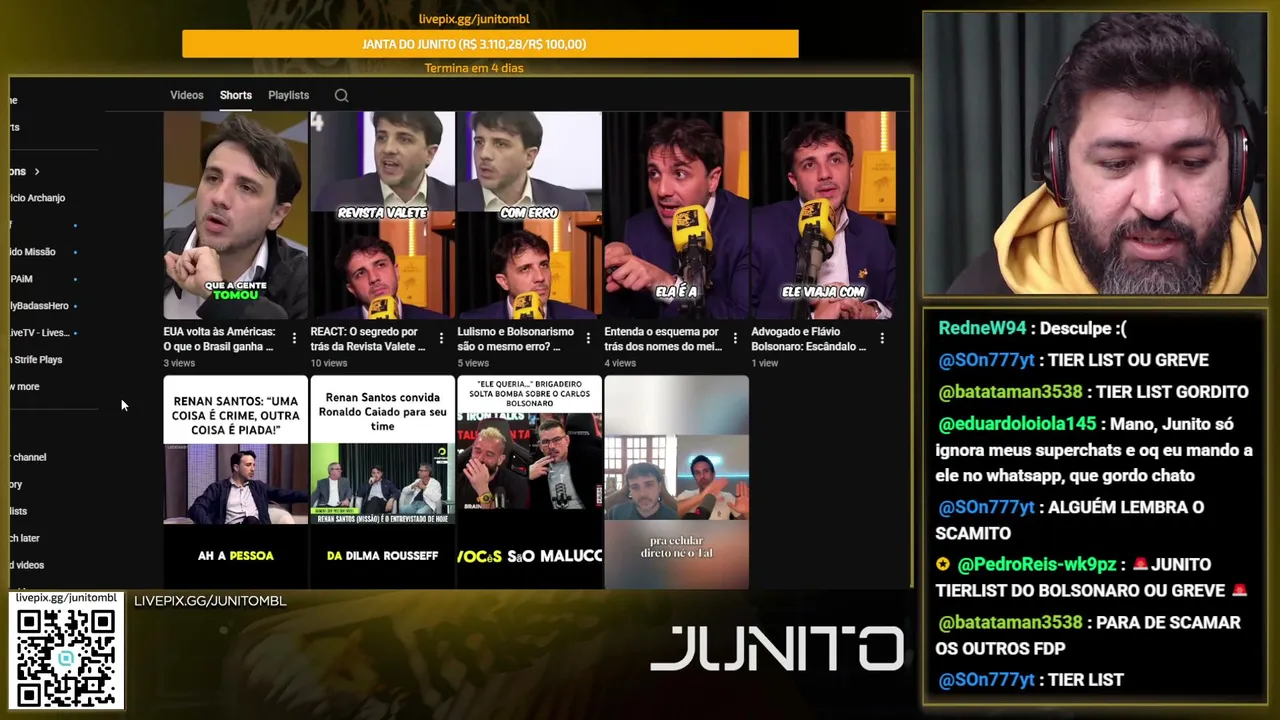
Task: Click the coin badge beside @PedroReis-wk9pz
Action: (x=943, y=565)
